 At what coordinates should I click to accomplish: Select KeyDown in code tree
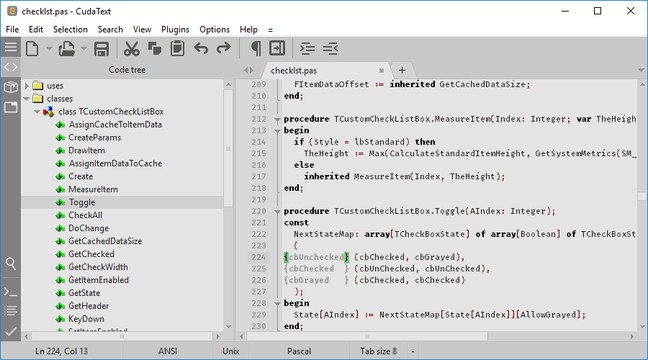[86, 319]
